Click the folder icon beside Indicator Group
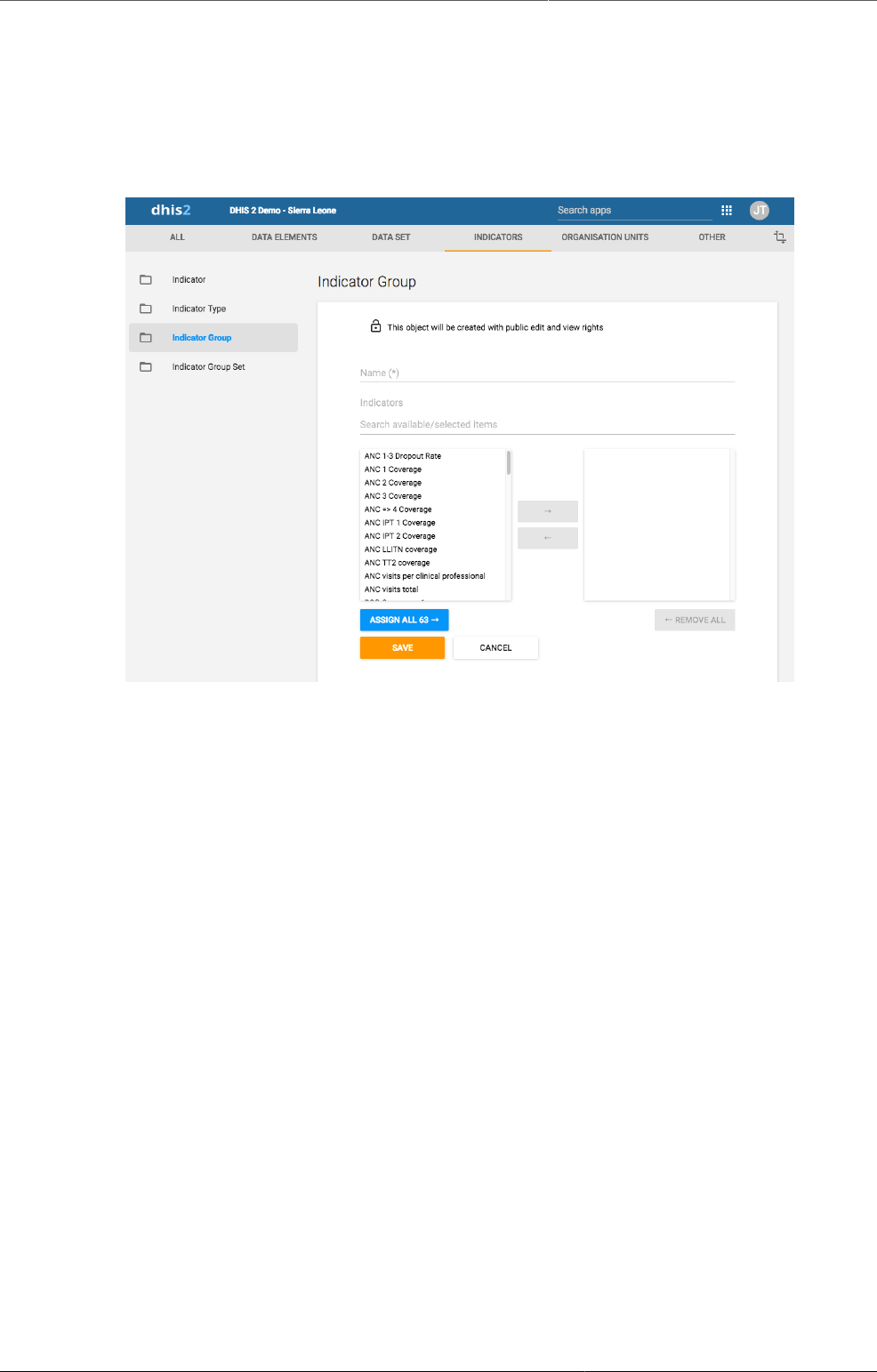877x1372 pixels. coord(146,338)
